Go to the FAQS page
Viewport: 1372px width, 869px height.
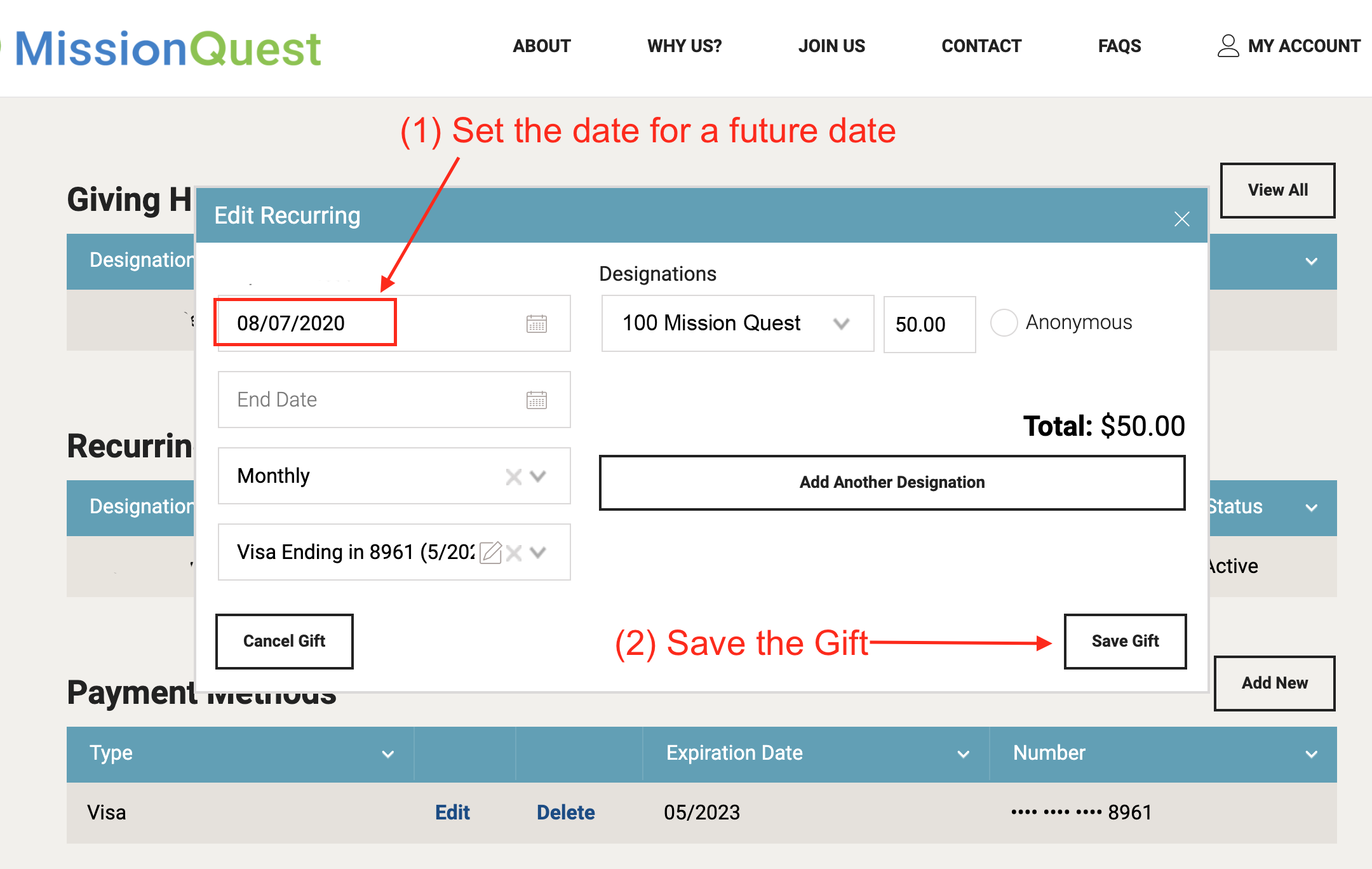1119,46
